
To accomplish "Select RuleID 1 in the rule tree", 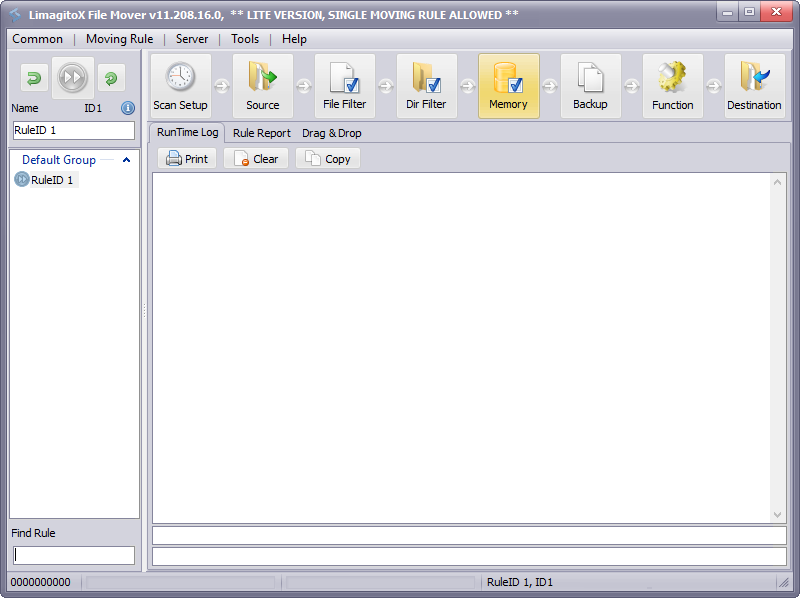I will click(x=52, y=180).
